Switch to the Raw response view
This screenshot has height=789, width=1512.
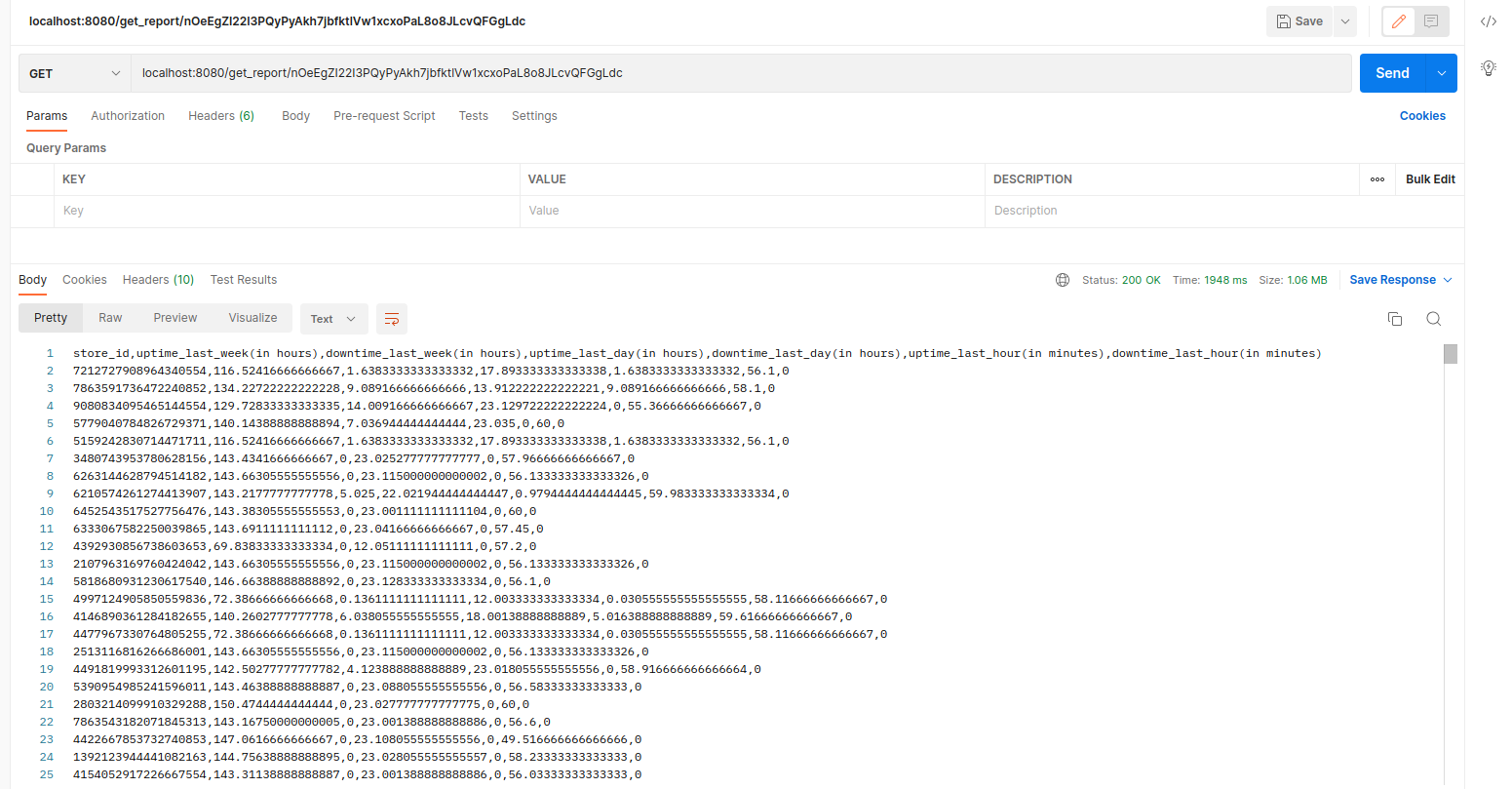pyautogui.click(x=110, y=318)
